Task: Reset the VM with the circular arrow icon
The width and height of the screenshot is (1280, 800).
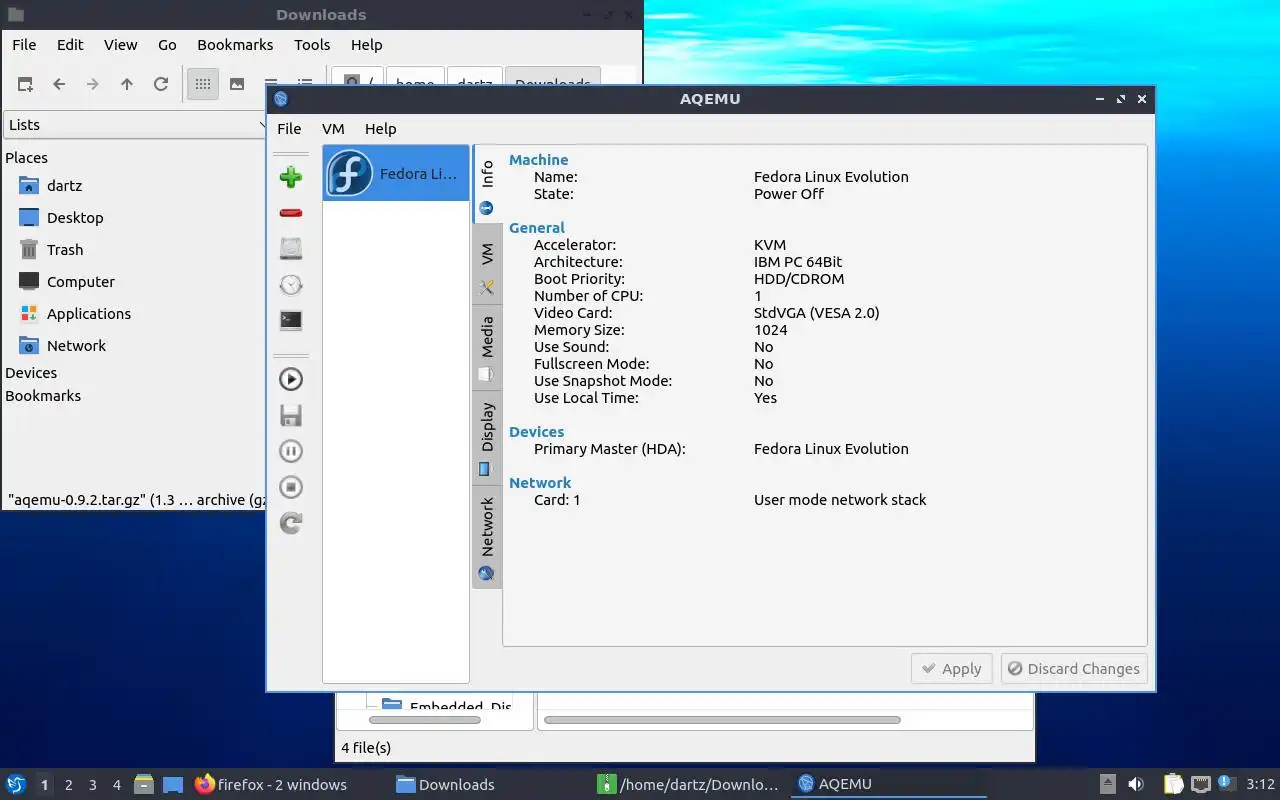Action: click(291, 523)
